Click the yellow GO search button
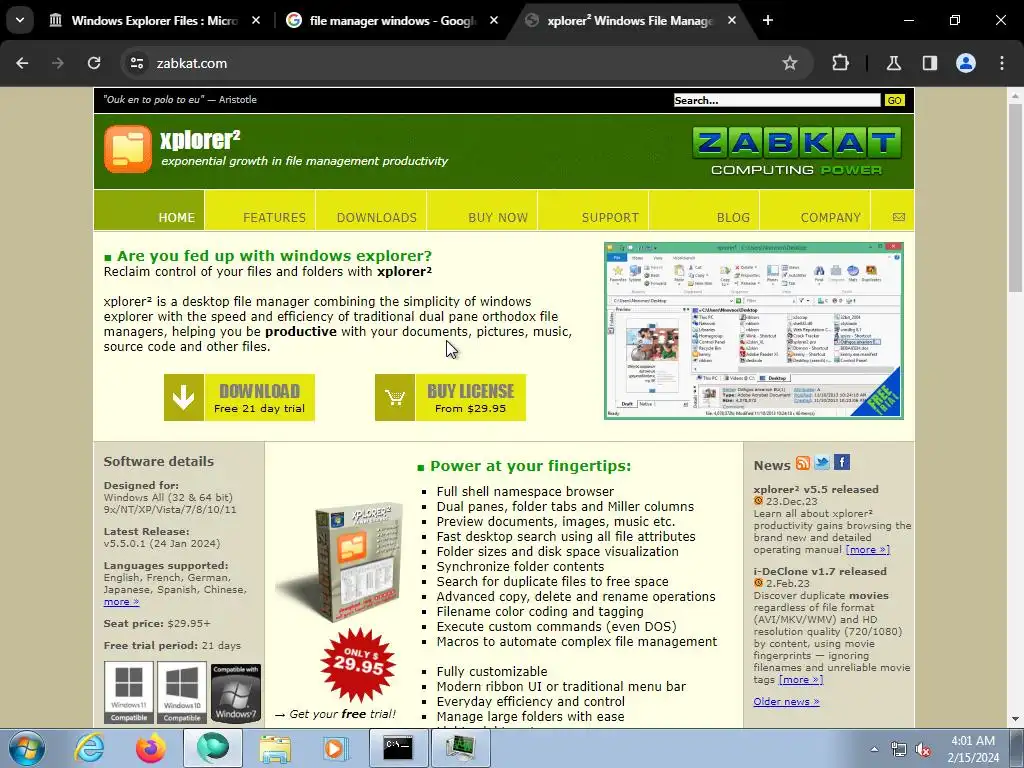The height and width of the screenshot is (768, 1024). point(894,101)
